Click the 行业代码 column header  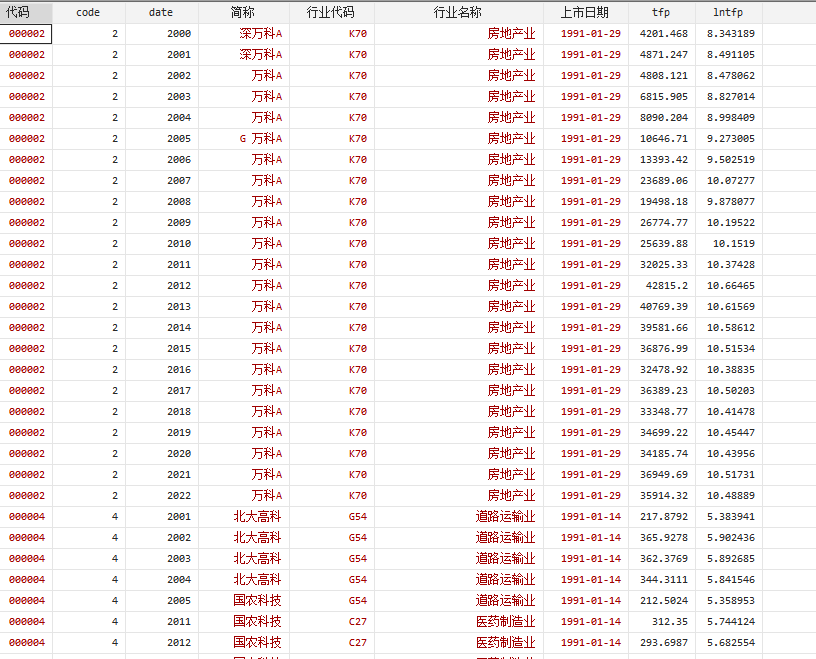pyautogui.click(x=331, y=12)
